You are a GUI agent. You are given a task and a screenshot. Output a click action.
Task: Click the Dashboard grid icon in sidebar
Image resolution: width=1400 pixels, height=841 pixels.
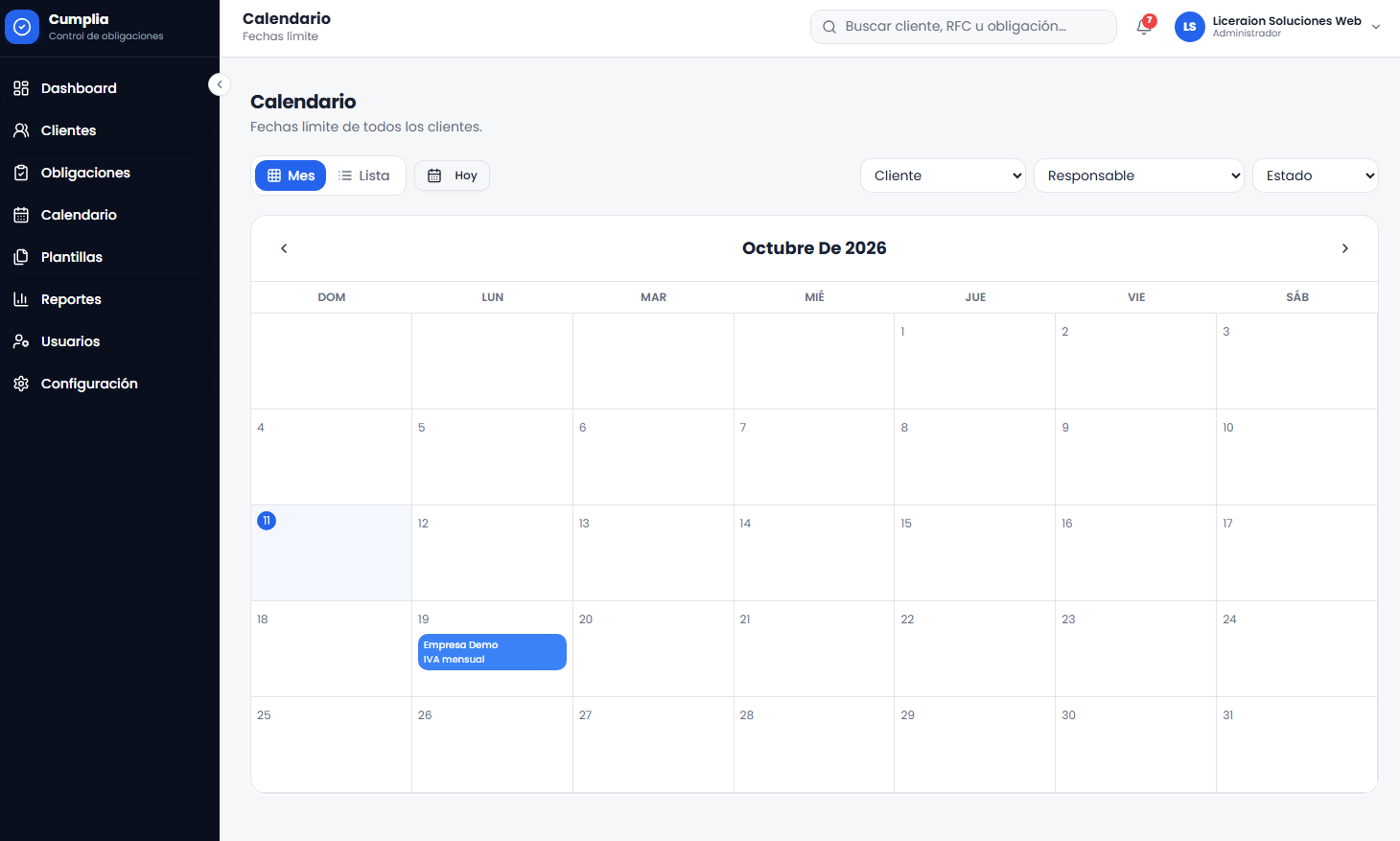pyautogui.click(x=21, y=88)
